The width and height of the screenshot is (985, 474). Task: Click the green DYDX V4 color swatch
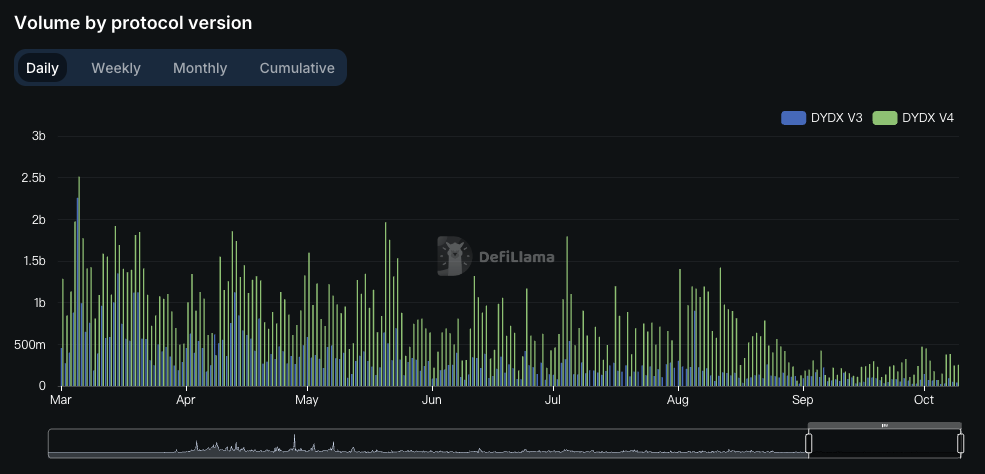[x=884, y=117]
